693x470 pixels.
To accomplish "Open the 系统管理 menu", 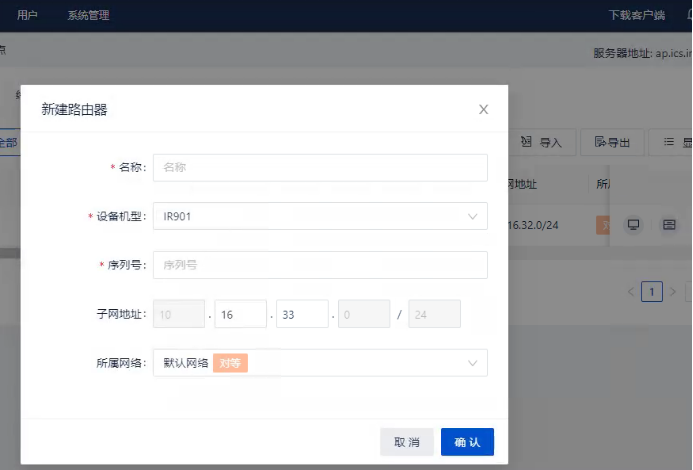I will coord(88,15).
